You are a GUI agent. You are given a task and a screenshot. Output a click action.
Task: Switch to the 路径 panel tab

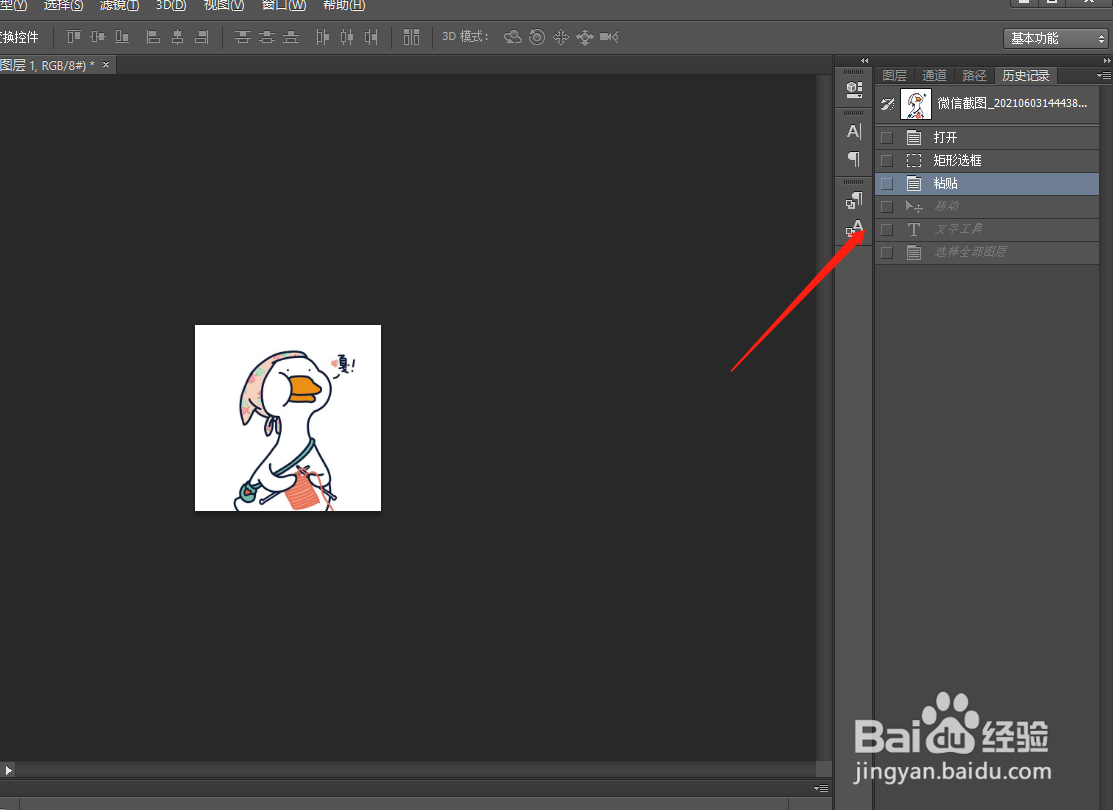pos(974,75)
